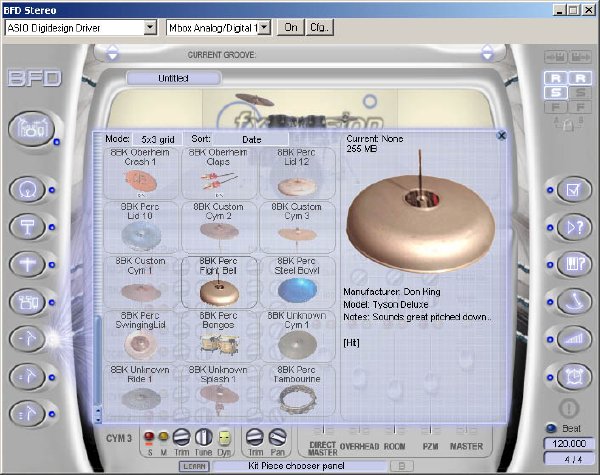
Task: Open the velocity ramp icon
Action: coord(574,339)
